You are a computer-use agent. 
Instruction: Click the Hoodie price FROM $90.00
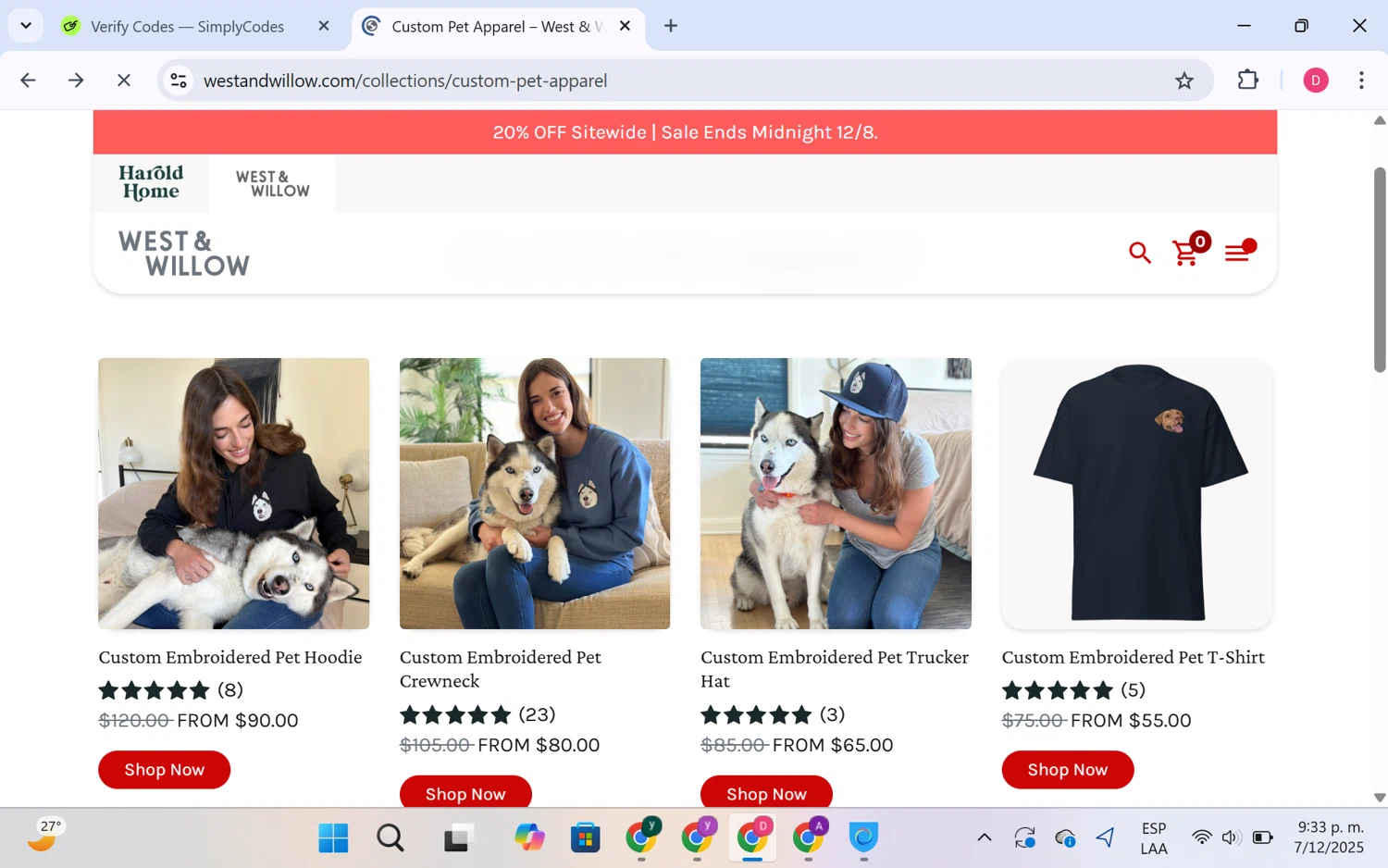[238, 721]
